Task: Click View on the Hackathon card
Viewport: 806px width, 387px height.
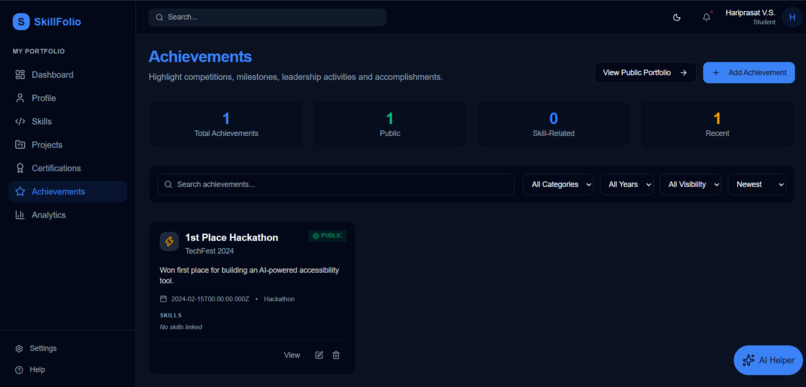Action: coord(292,355)
